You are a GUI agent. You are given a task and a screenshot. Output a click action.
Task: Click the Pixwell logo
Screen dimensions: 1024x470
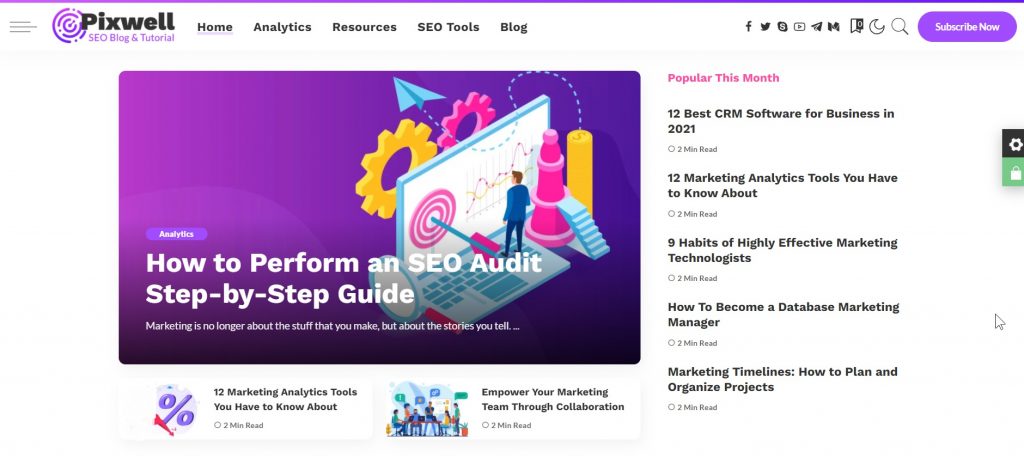pos(114,26)
